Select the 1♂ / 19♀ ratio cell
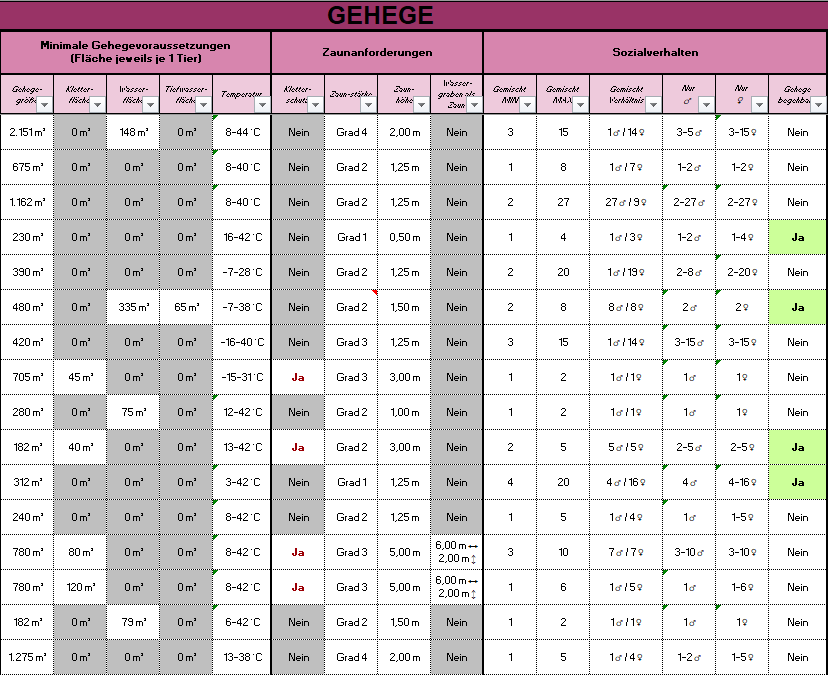The width and height of the screenshot is (828, 675). (626, 272)
